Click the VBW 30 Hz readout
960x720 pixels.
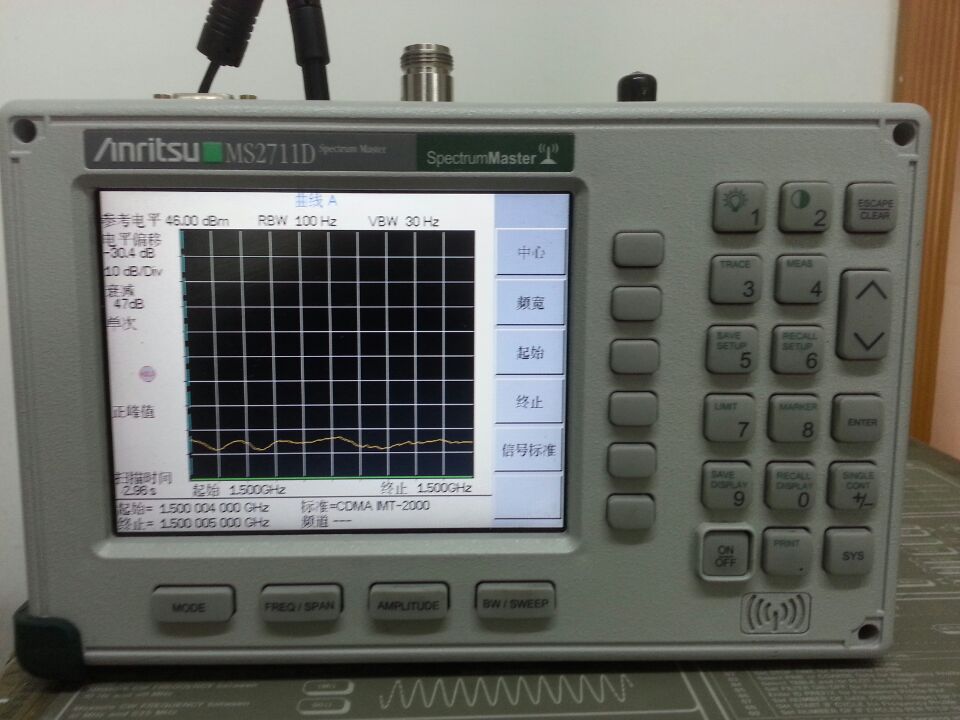click(x=403, y=221)
